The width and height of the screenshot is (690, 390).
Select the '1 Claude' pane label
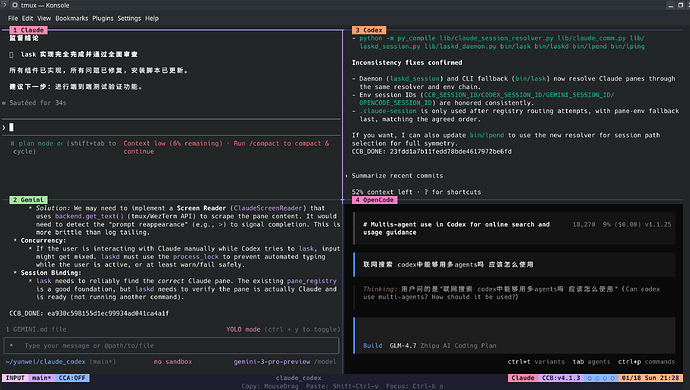(28, 30)
